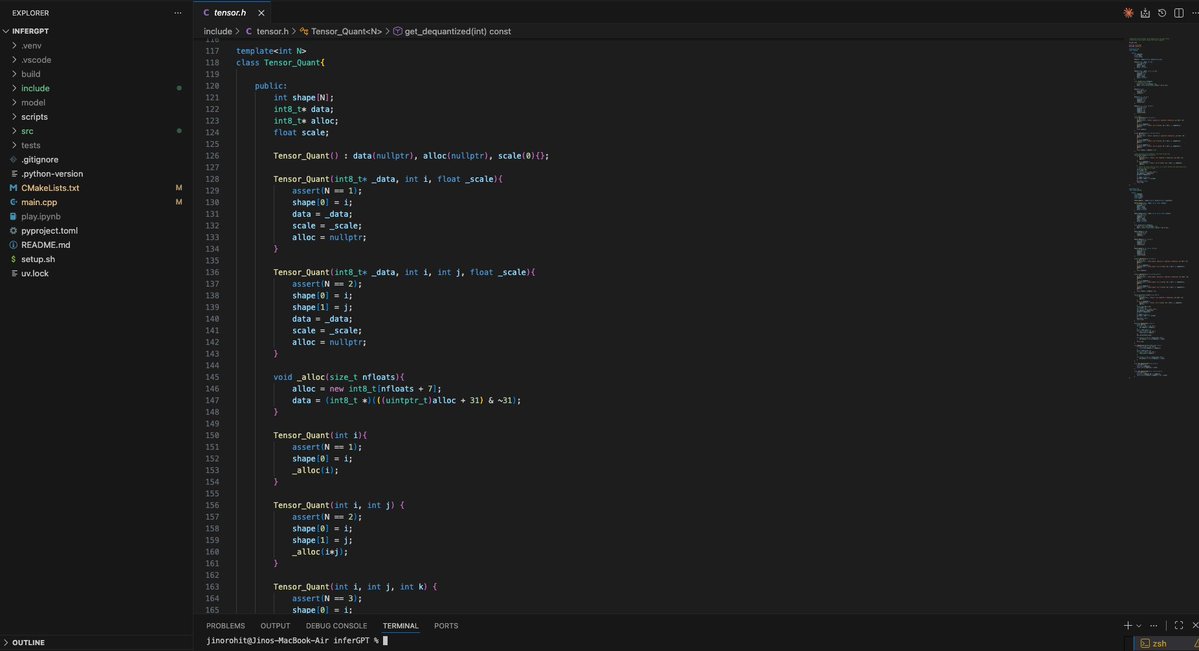The height and width of the screenshot is (651, 1199).
Task: Click the orange Claude spark icon in editor toolbar
Action: (x=1128, y=13)
